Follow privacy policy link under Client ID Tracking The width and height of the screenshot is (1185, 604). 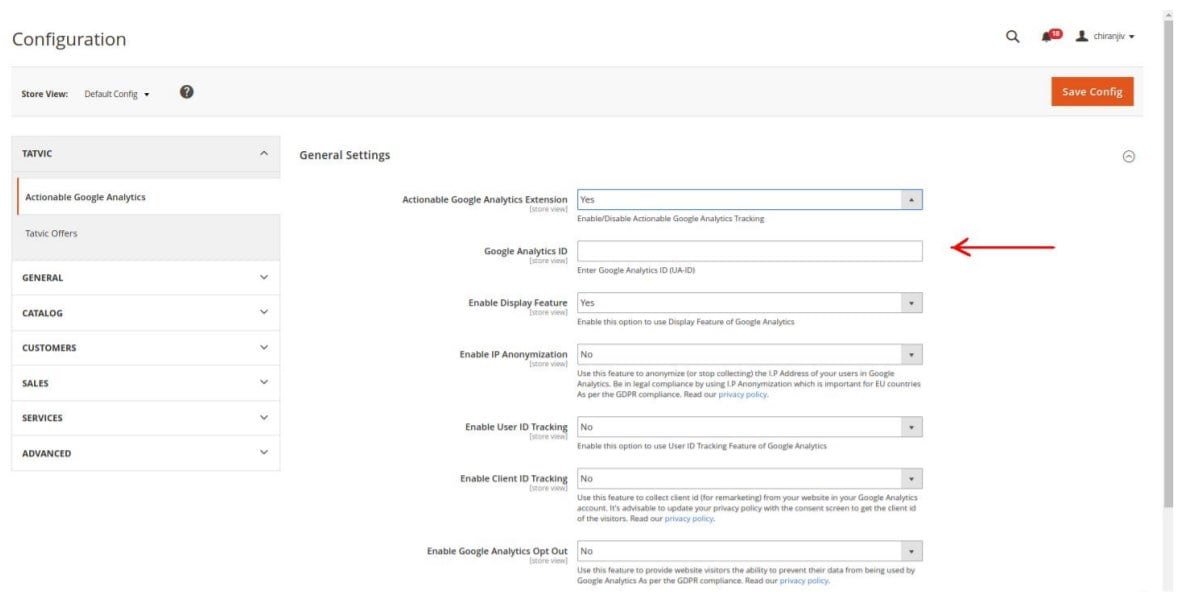tap(689, 519)
